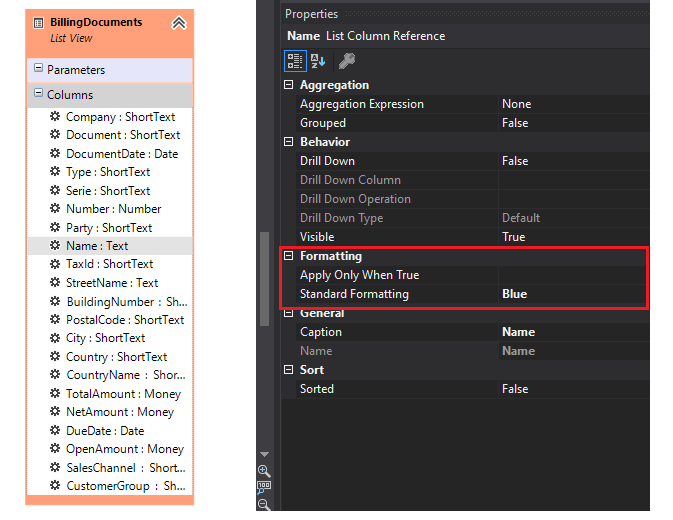The width and height of the screenshot is (673, 520).
Task: Click the gear icon beside the Serie column
Action: pyautogui.click(x=55, y=190)
